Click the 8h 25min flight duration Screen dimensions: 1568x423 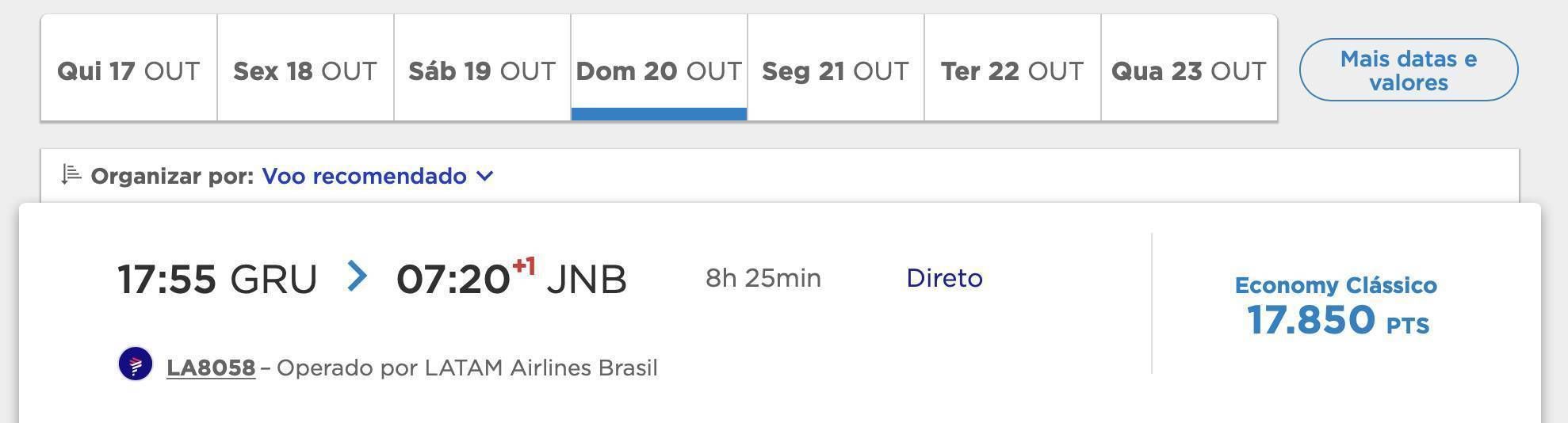763,278
